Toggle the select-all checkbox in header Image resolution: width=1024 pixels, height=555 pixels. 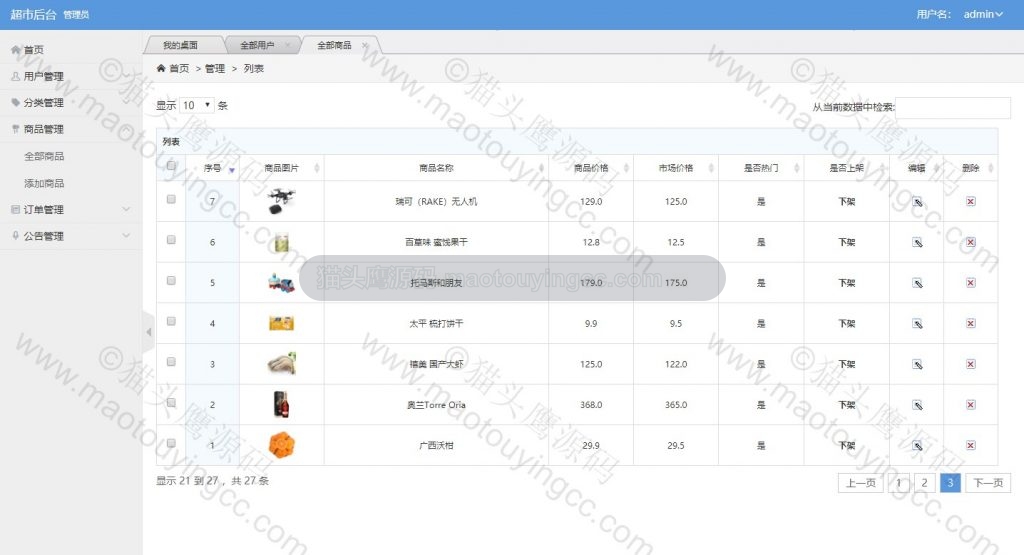171,166
